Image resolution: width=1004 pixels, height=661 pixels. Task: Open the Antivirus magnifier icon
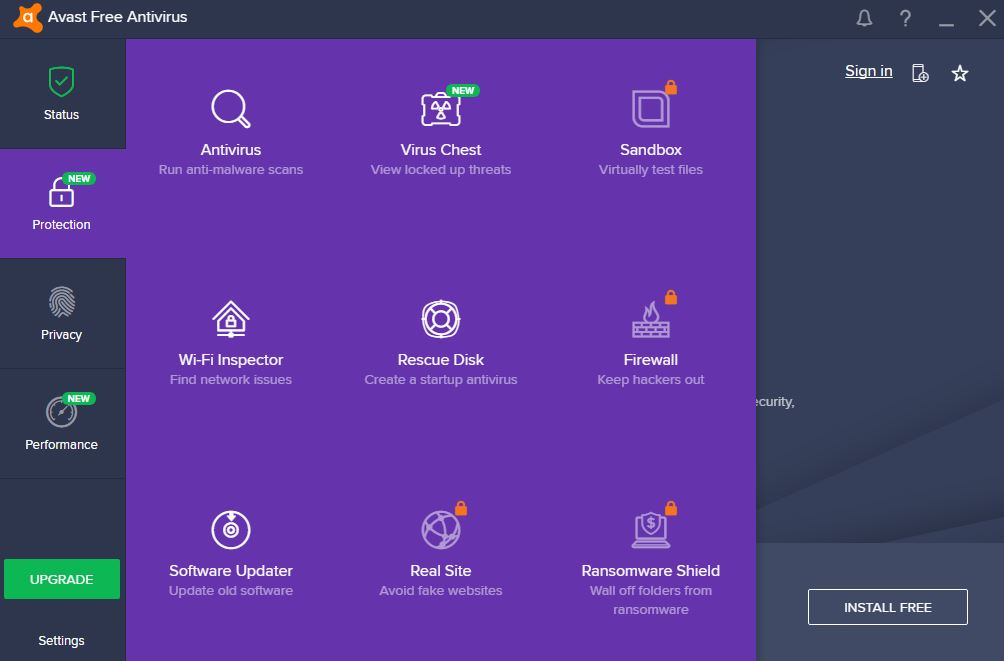coord(231,109)
